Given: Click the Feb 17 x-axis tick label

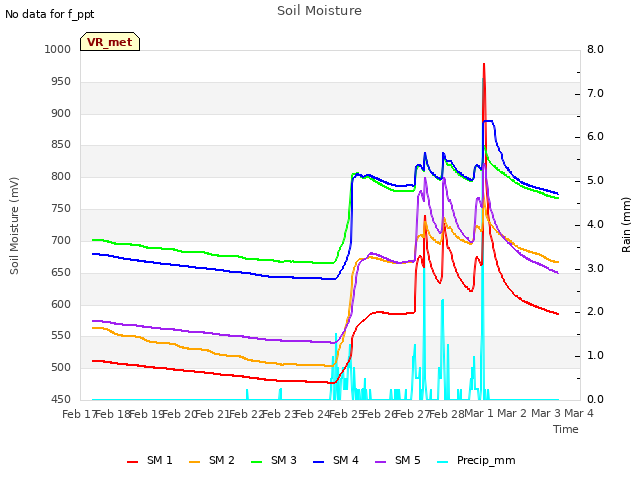Looking at the screenshot, I should coord(79,414).
